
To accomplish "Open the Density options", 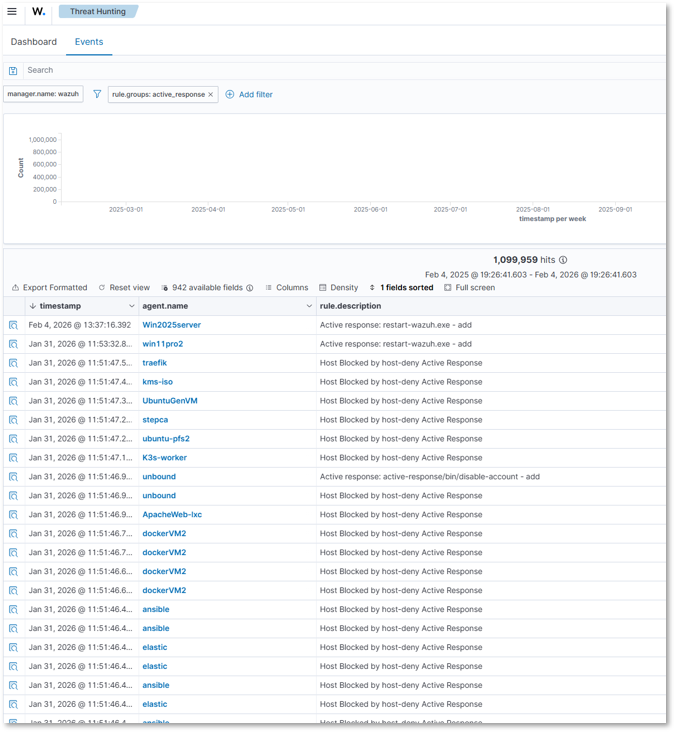I will (x=338, y=288).
